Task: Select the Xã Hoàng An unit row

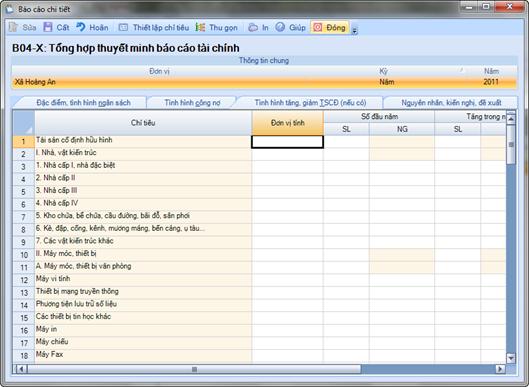Action: (264, 82)
